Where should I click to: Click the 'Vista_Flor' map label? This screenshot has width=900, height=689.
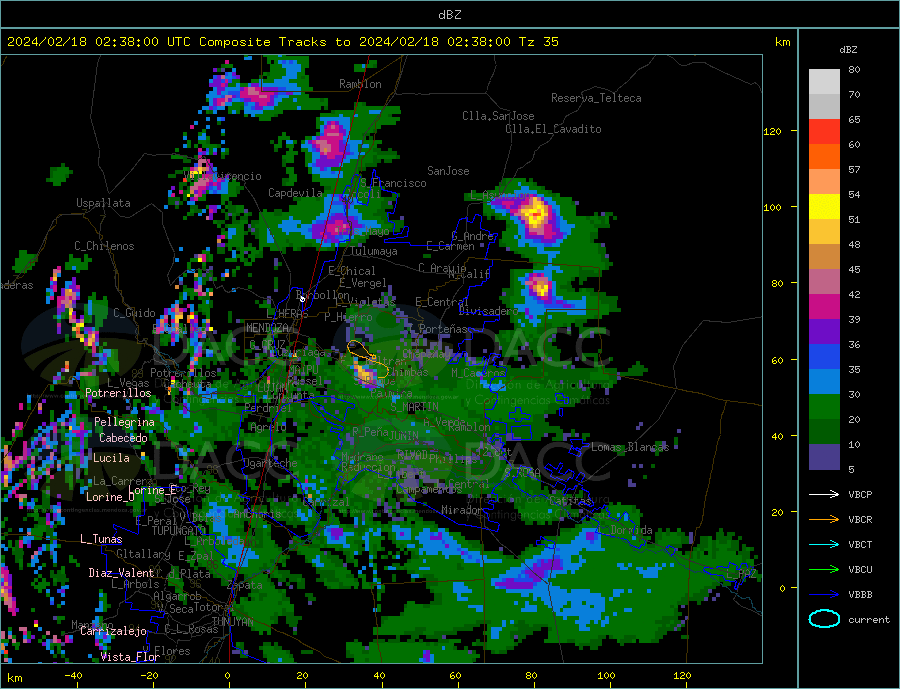point(130,657)
